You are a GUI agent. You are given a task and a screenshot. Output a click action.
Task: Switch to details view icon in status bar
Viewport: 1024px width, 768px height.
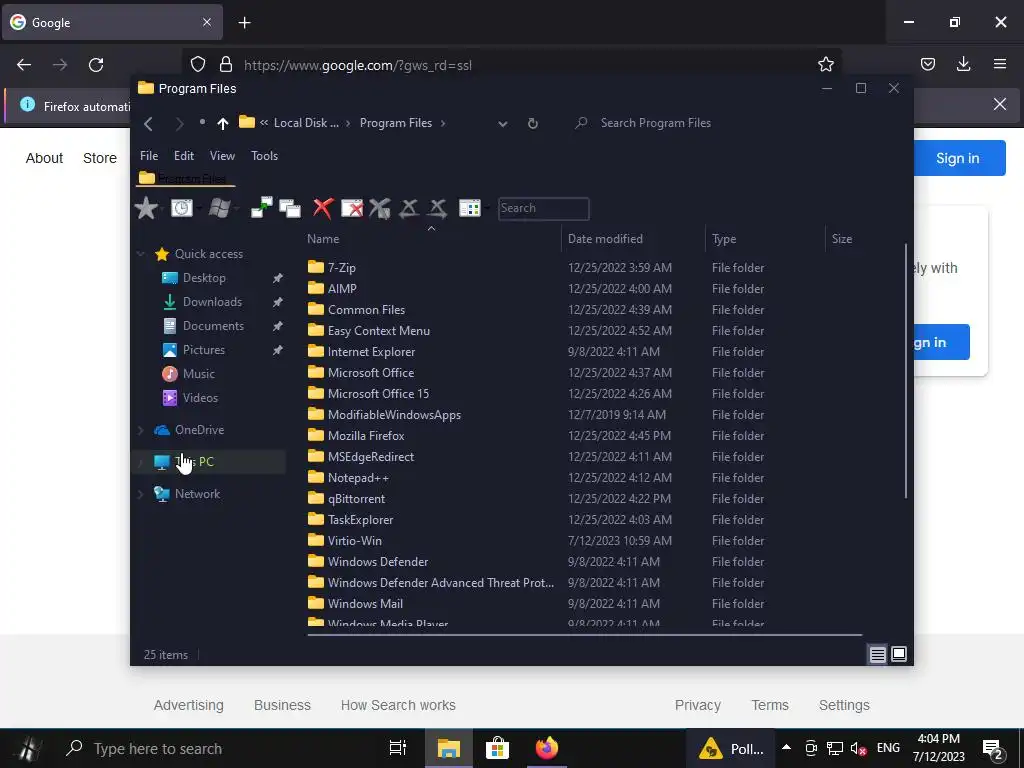click(x=878, y=654)
